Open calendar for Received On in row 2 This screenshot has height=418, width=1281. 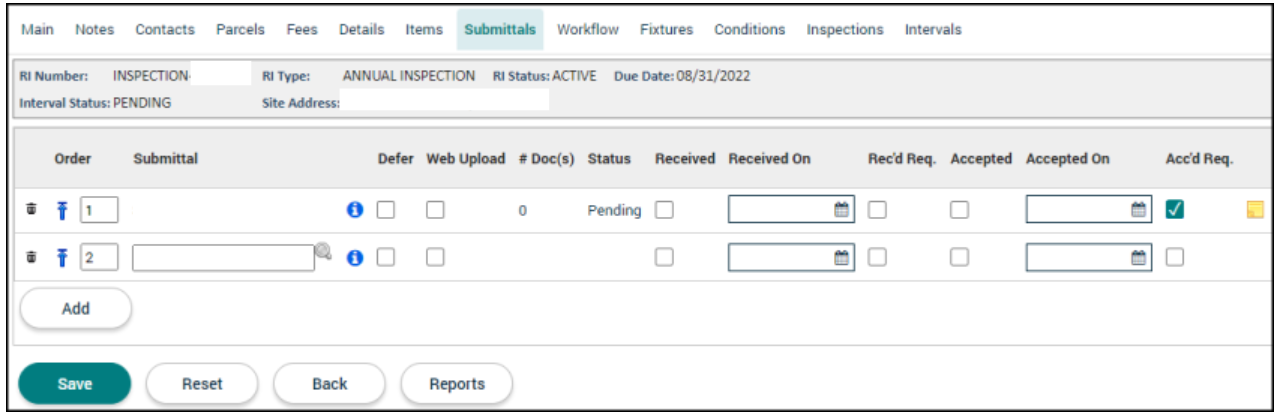(x=841, y=257)
